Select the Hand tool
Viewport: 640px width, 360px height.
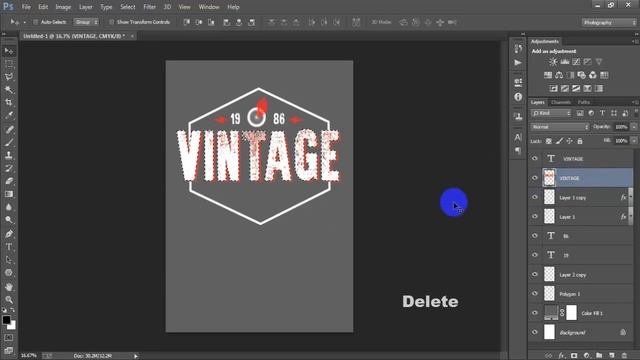click(x=9, y=287)
